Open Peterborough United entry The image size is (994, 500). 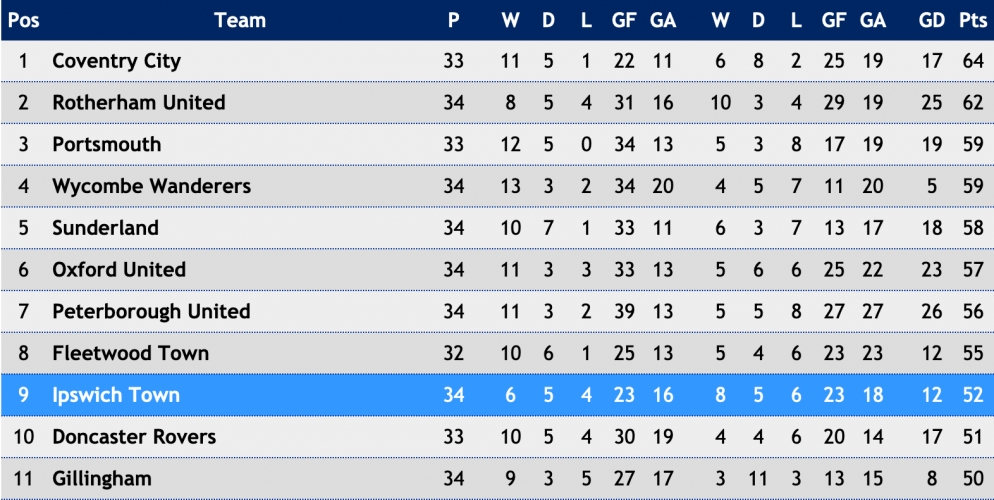click(151, 311)
